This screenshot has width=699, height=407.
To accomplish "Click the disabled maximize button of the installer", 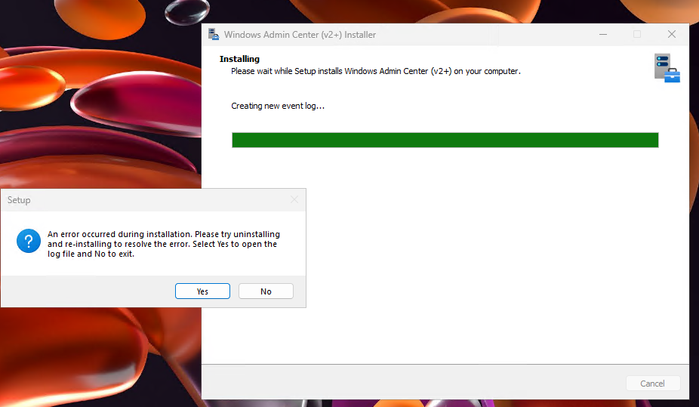I will point(637,34).
